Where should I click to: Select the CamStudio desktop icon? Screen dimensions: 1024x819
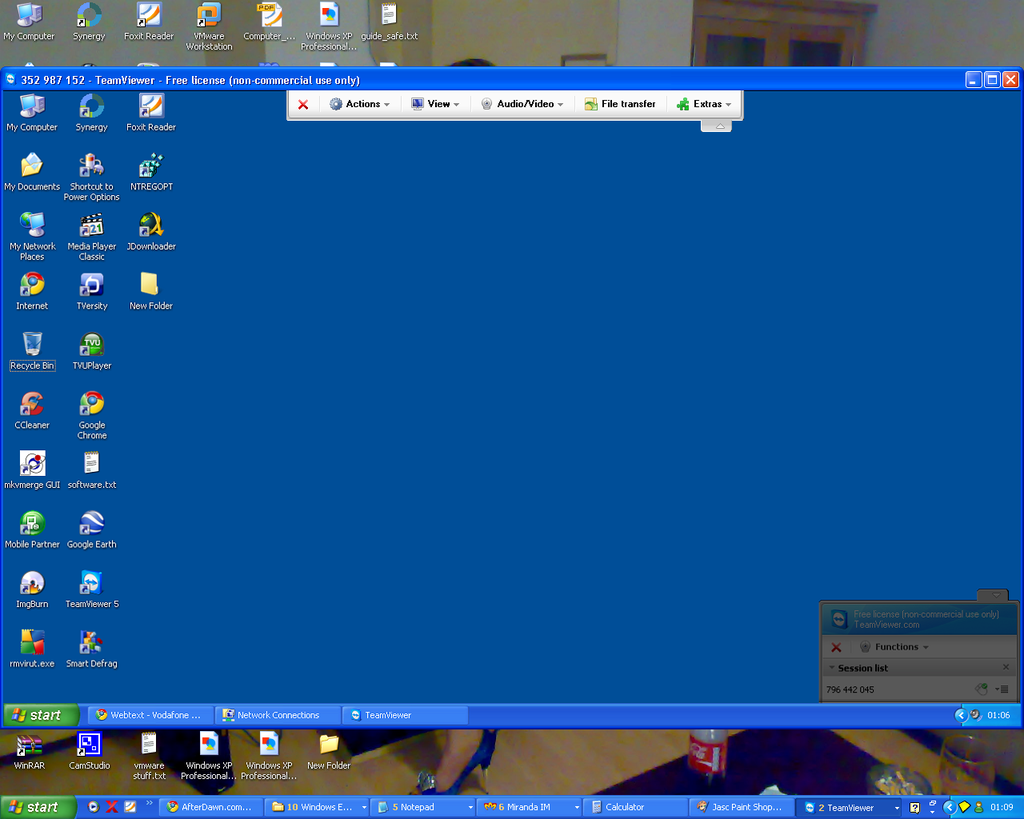[89, 751]
